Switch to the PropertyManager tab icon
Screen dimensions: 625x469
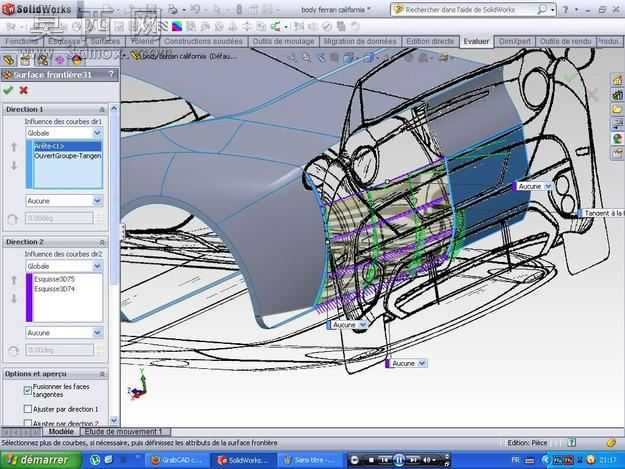point(26,60)
